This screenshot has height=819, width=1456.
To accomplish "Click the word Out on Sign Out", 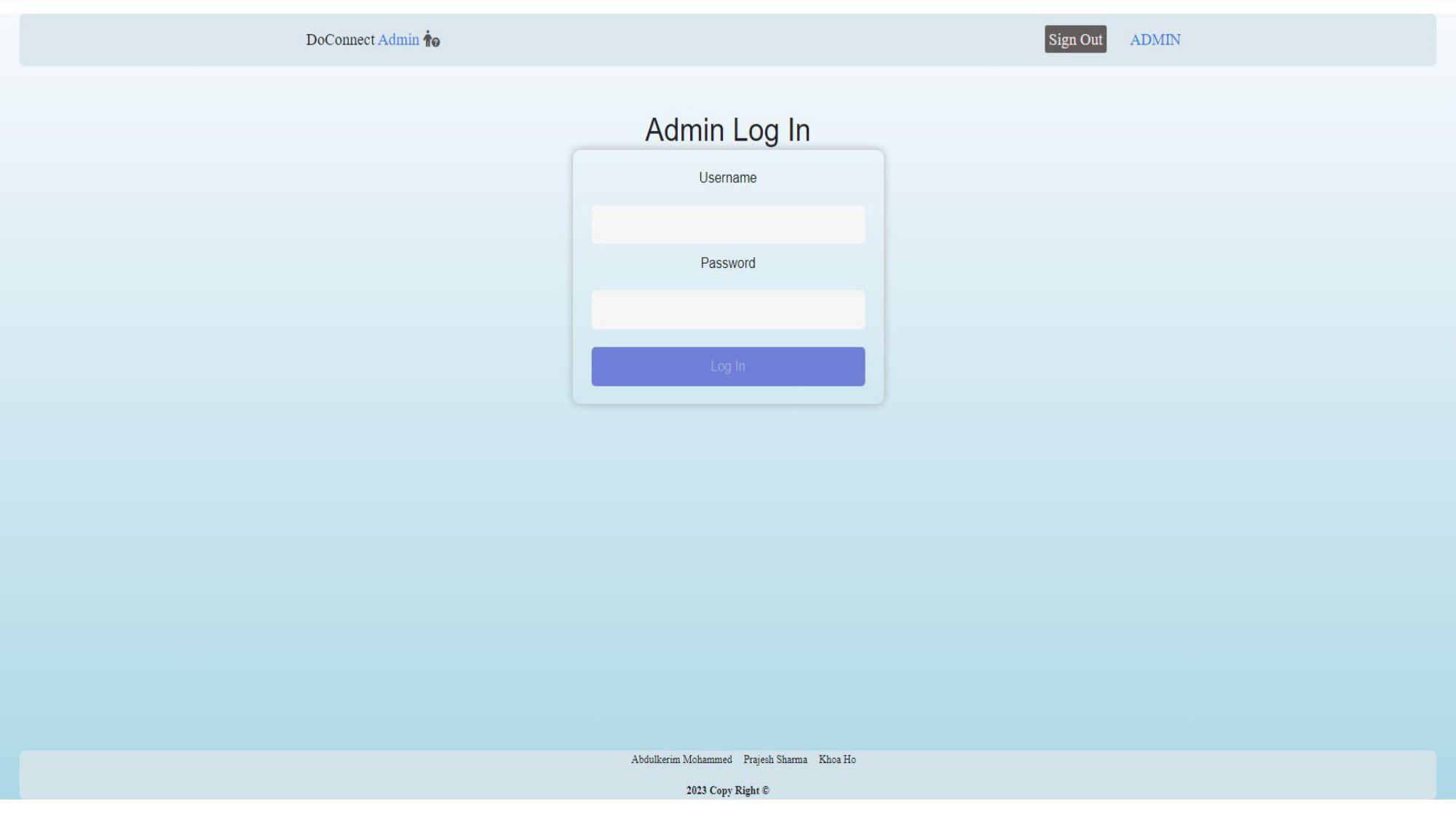I will click(1091, 40).
